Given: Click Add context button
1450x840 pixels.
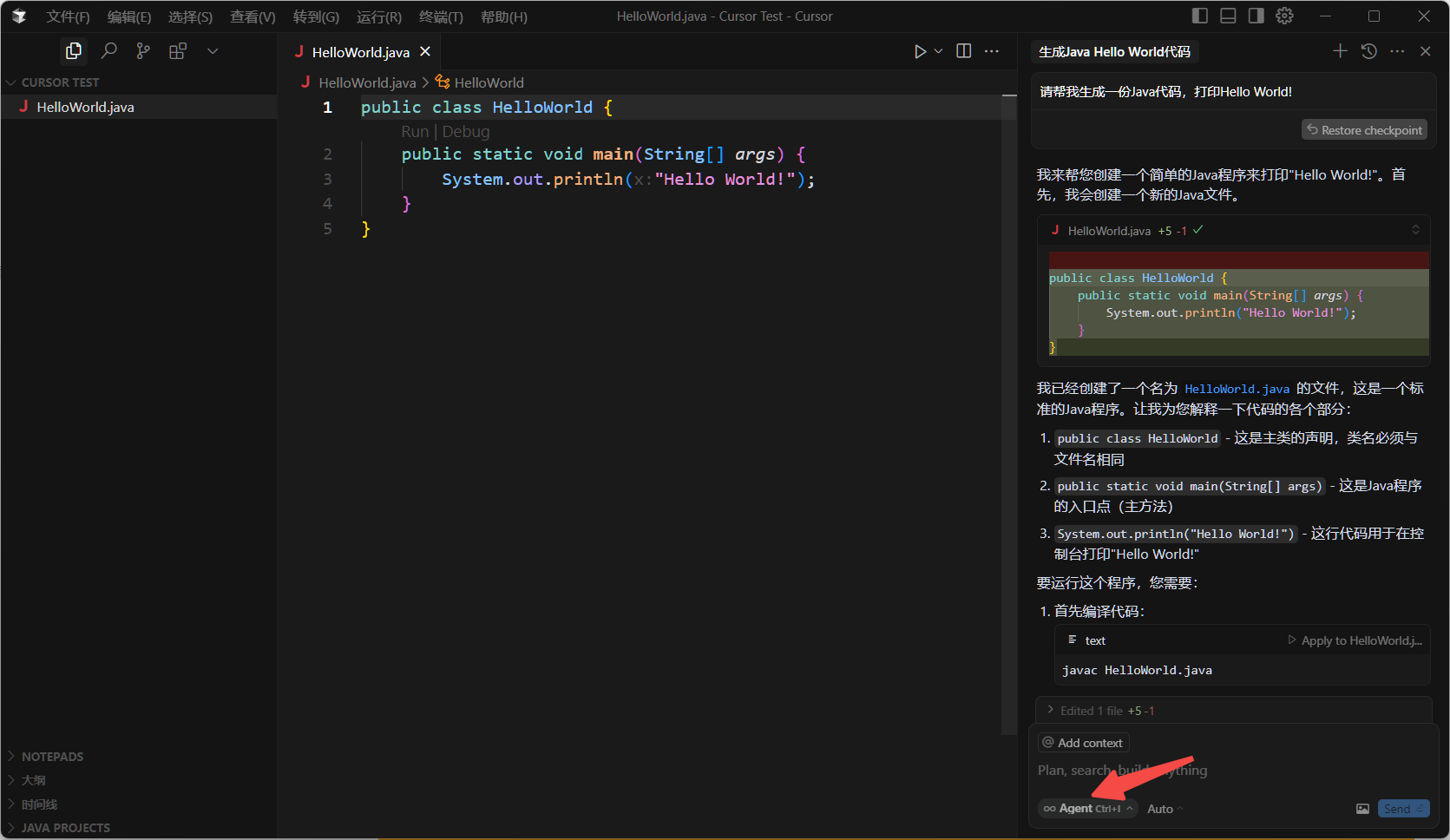Looking at the screenshot, I should click(1083, 743).
